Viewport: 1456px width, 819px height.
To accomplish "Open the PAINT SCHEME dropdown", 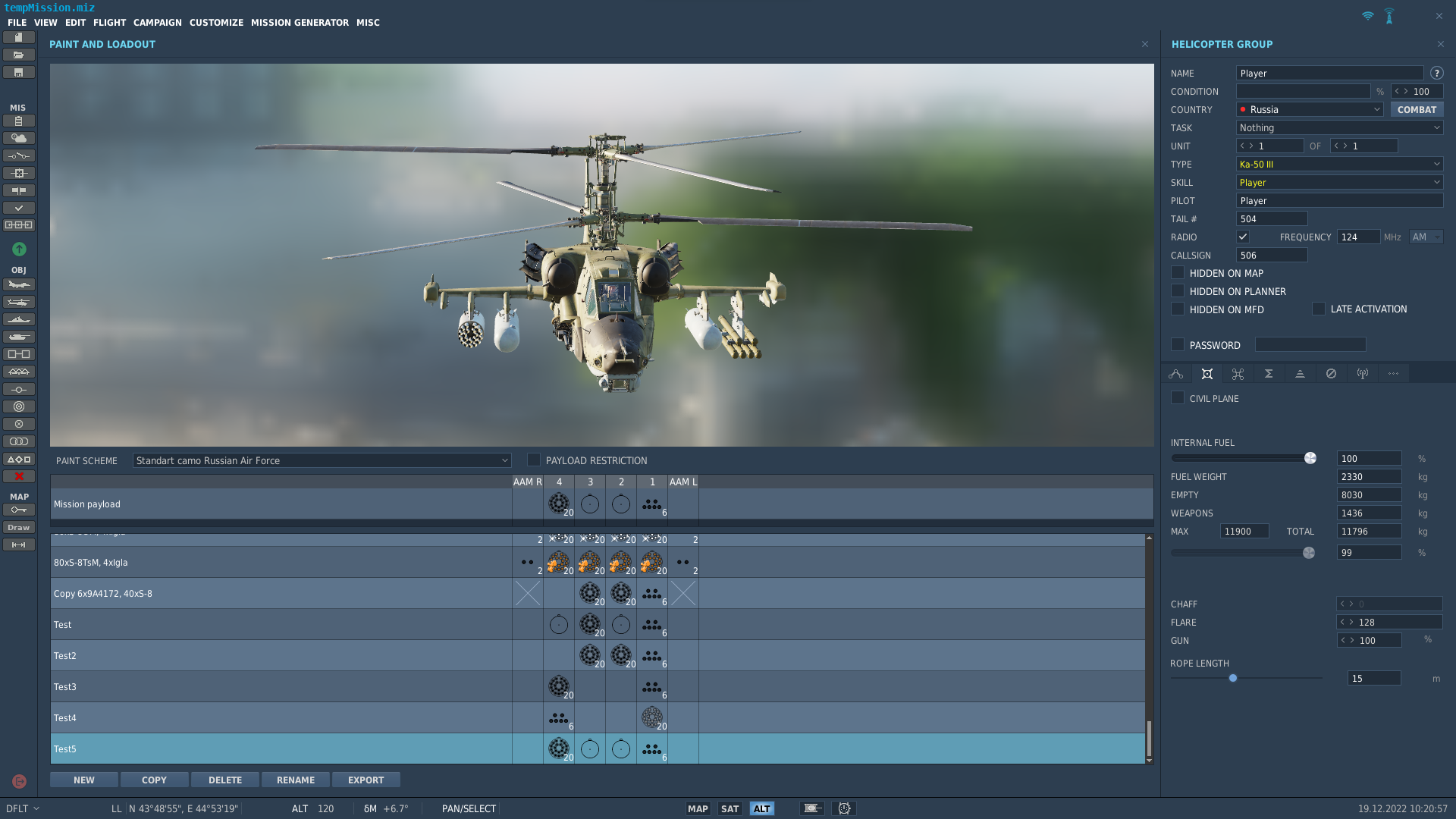I will tap(322, 460).
